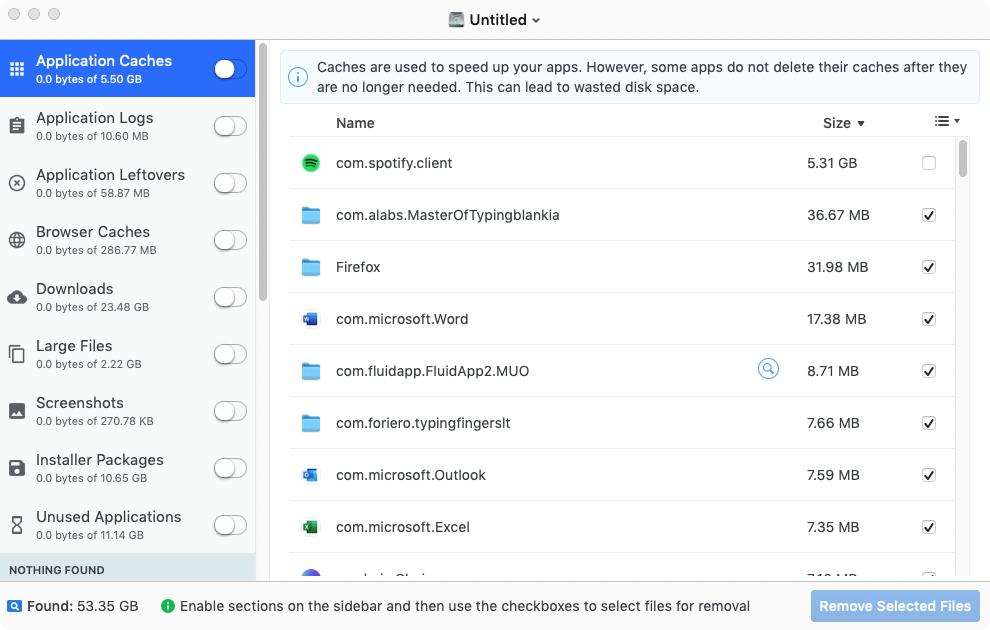Open the list view options dropdown
The image size is (990, 630).
coord(946,120)
